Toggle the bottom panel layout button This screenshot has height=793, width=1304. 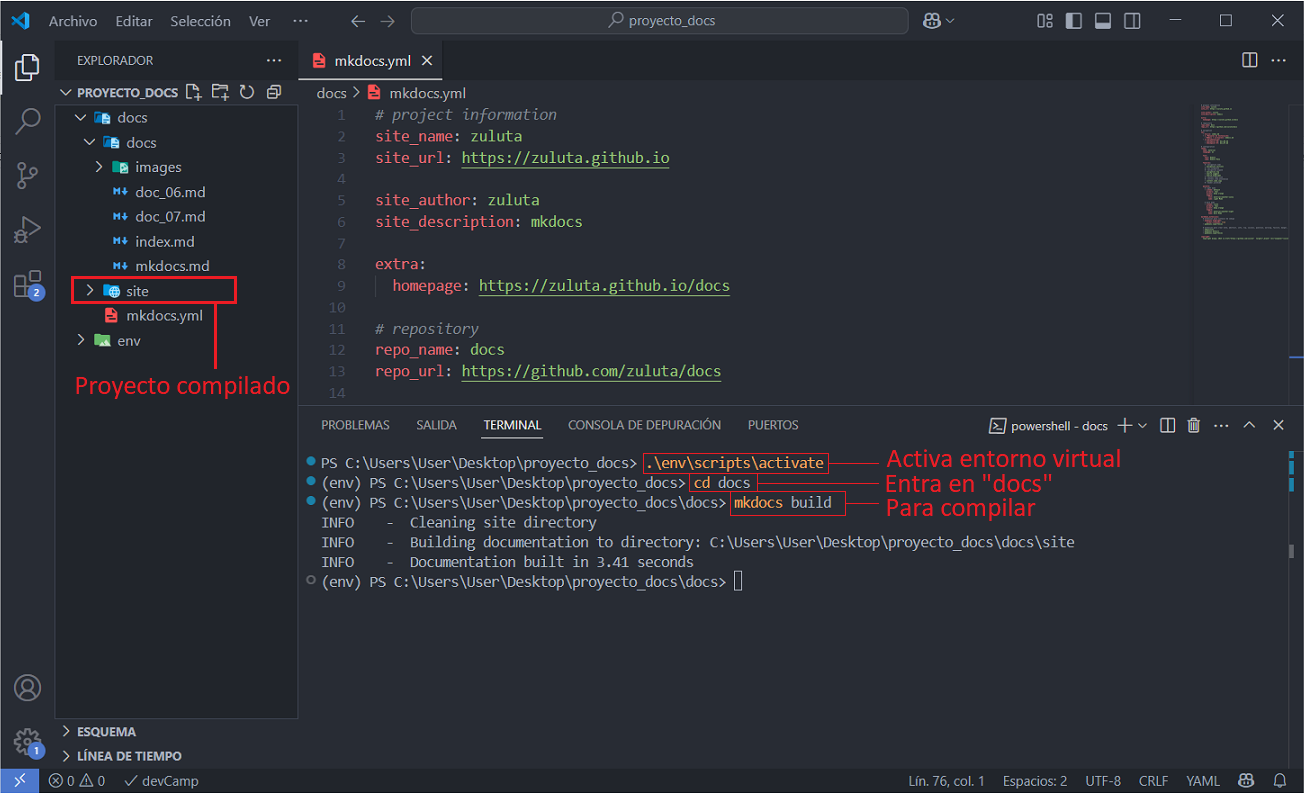[1103, 21]
